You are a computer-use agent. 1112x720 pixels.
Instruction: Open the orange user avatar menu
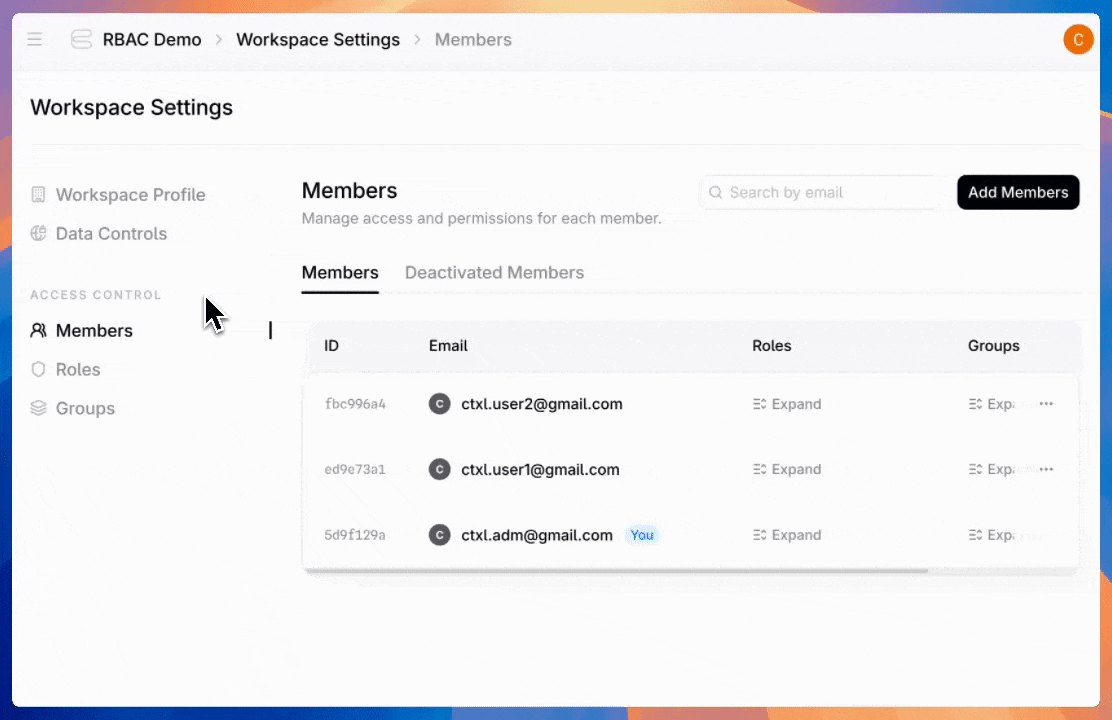click(1078, 40)
